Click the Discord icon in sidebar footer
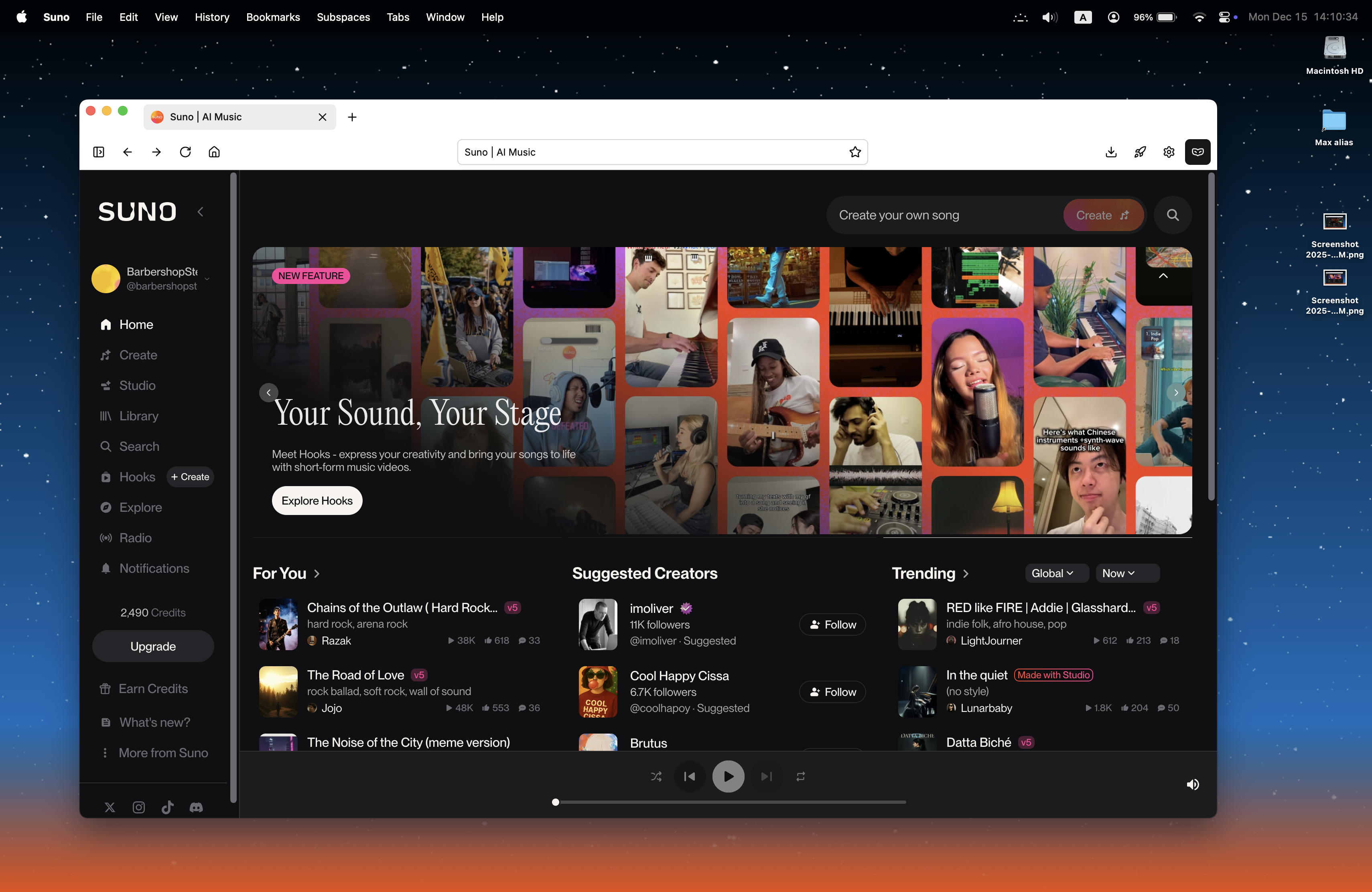This screenshot has height=892, width=1372. click(x=196, y=807)
